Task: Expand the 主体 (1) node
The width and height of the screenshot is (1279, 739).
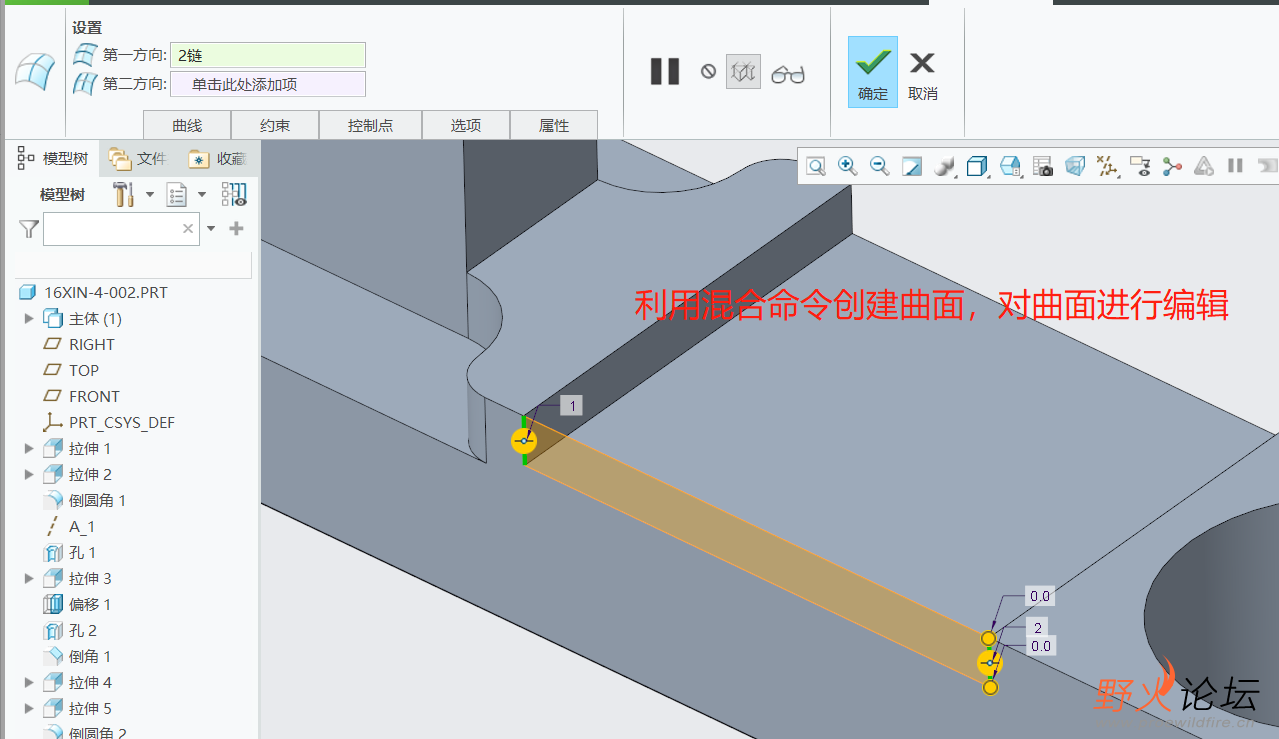Action: click(x=29, y=318)
